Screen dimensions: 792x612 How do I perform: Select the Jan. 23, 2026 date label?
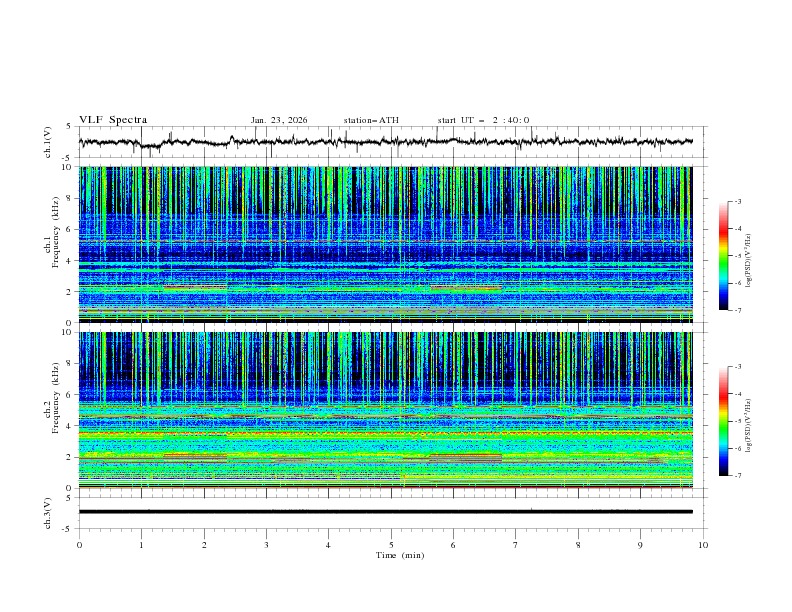279,120
